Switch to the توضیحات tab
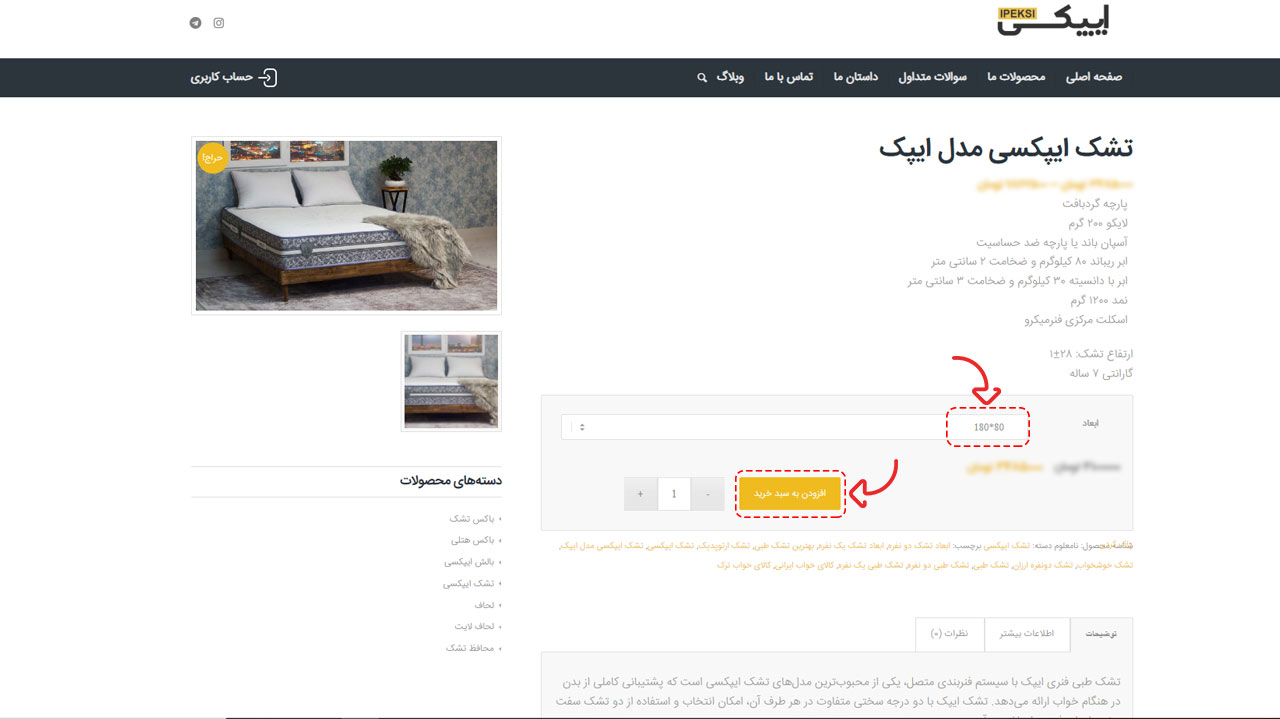 [x=1101, y=634]
